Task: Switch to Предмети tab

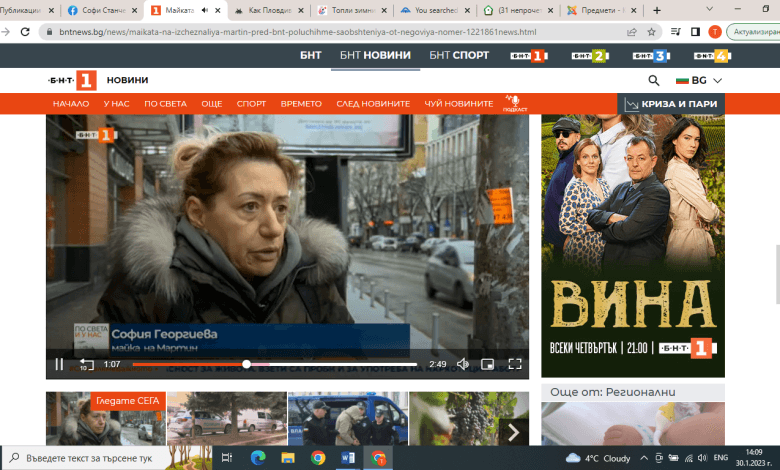Action: coord(602,10)
